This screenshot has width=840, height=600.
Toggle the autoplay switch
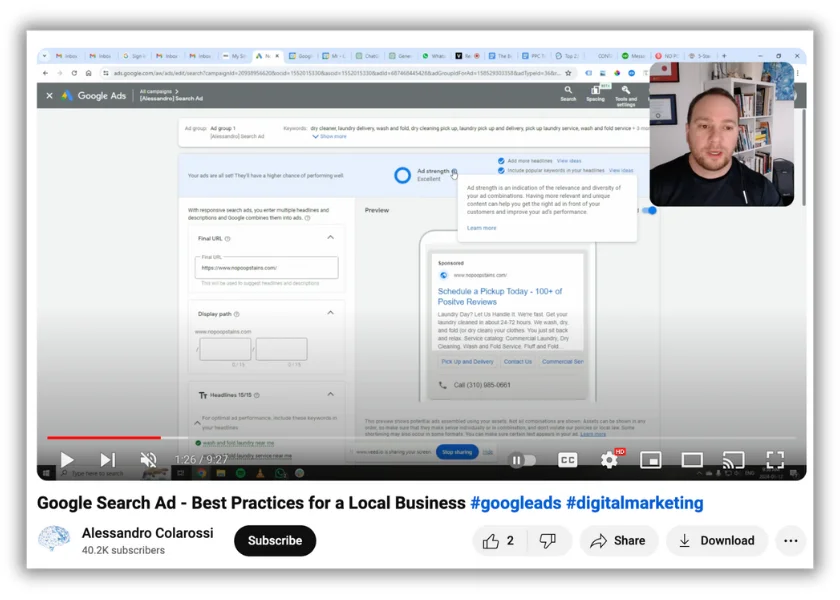(x=522, y=460)
